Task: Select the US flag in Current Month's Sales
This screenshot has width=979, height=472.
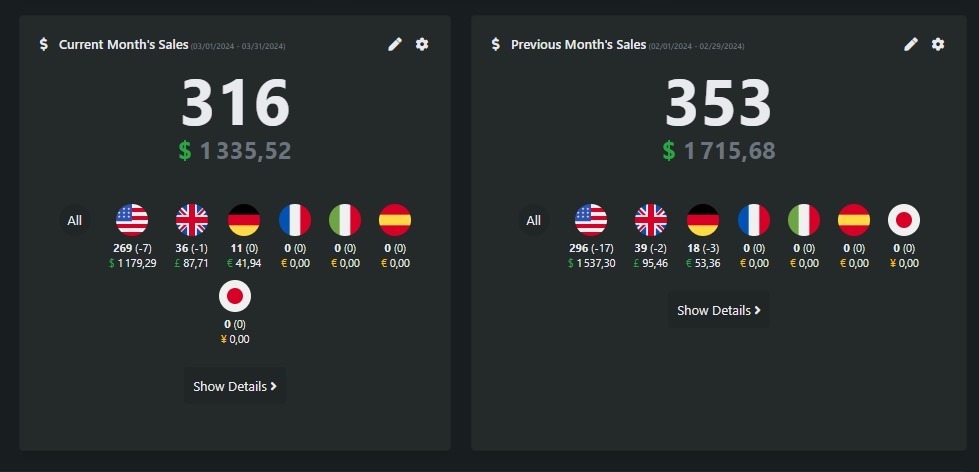Action: tap(132, 220)
